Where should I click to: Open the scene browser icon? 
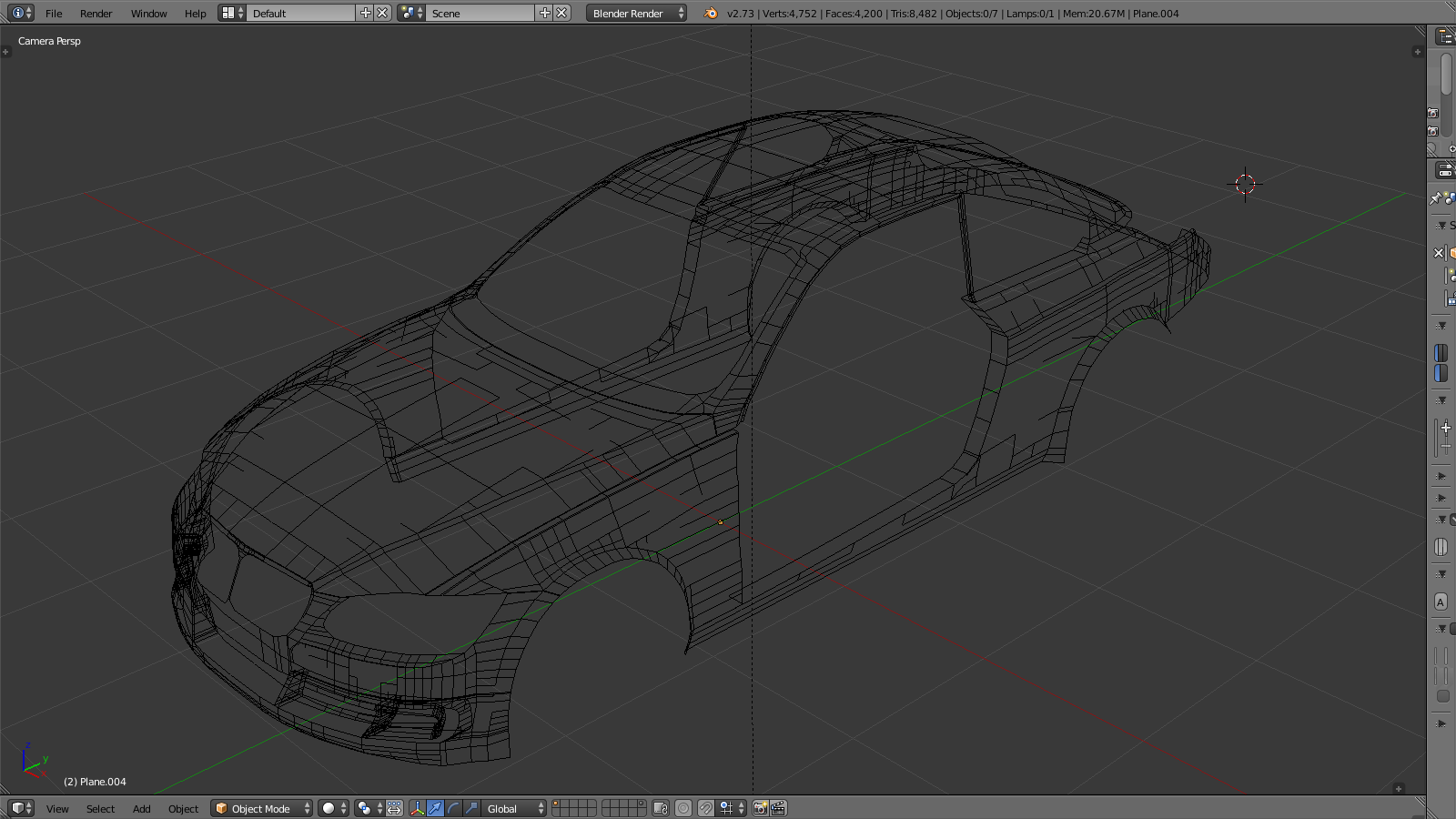[411, 13]
